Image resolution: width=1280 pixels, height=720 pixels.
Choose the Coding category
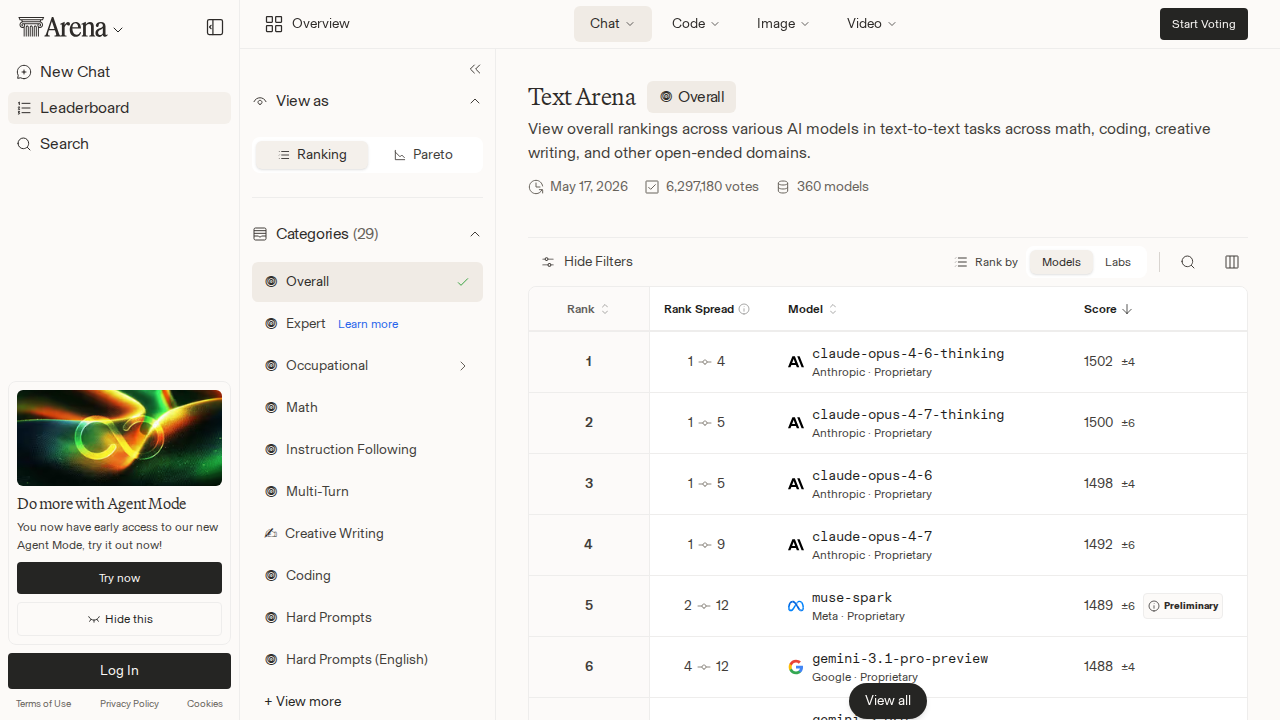coord(367,575)
